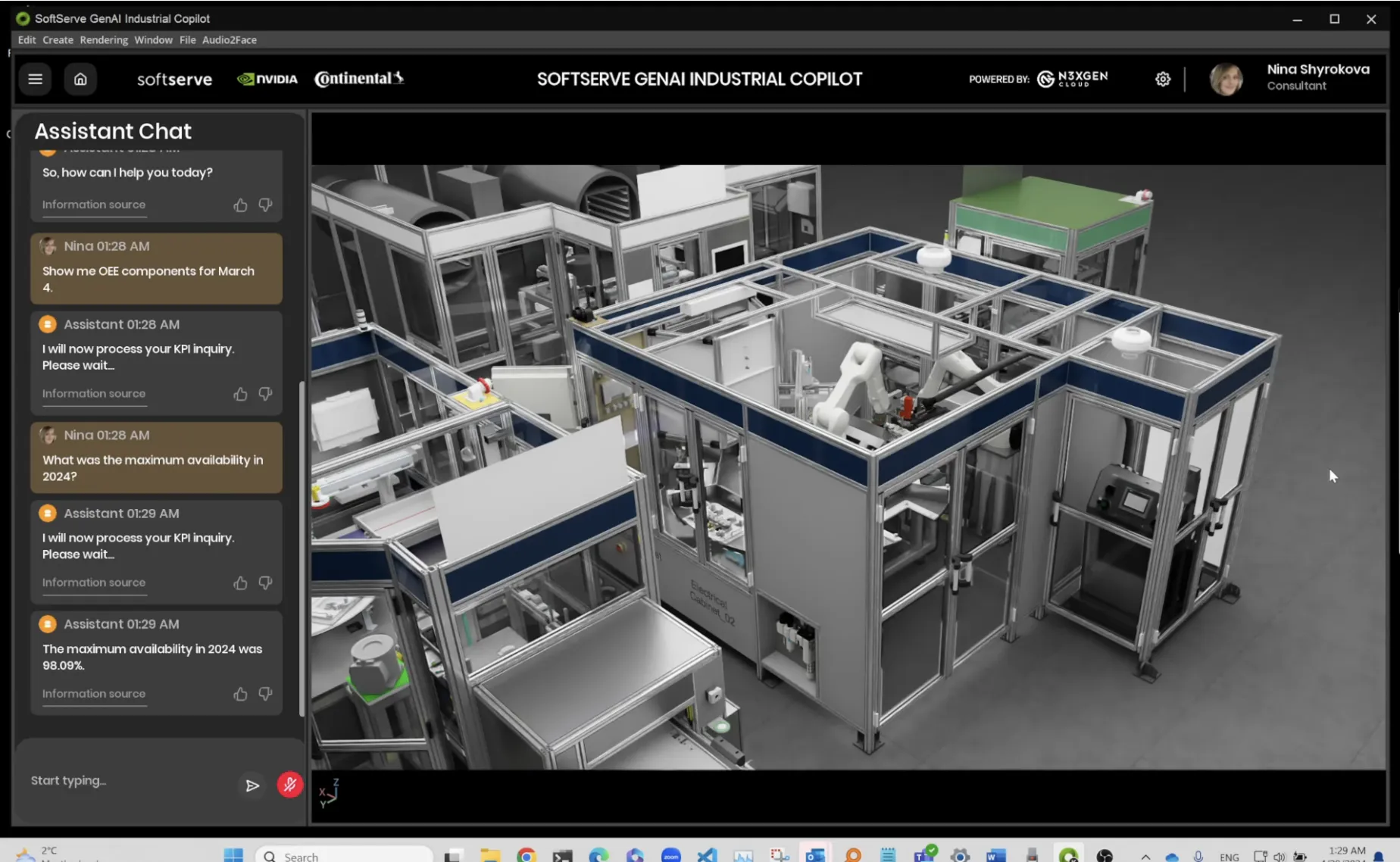Viewport: 1400px width, 862px height.
Task: Open the Edit menu
Action: click(x=27, y=40)
